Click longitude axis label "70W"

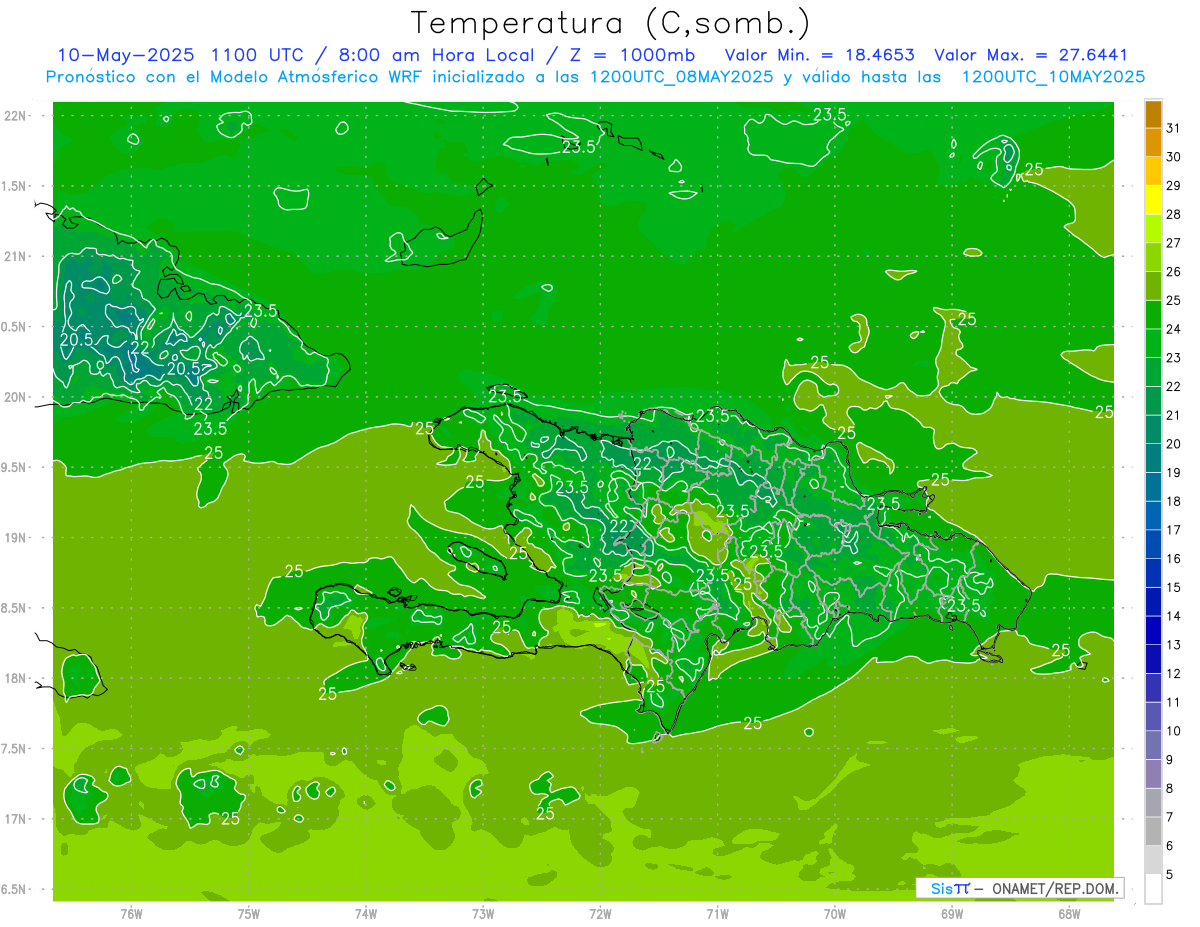(x=835, y=913)
